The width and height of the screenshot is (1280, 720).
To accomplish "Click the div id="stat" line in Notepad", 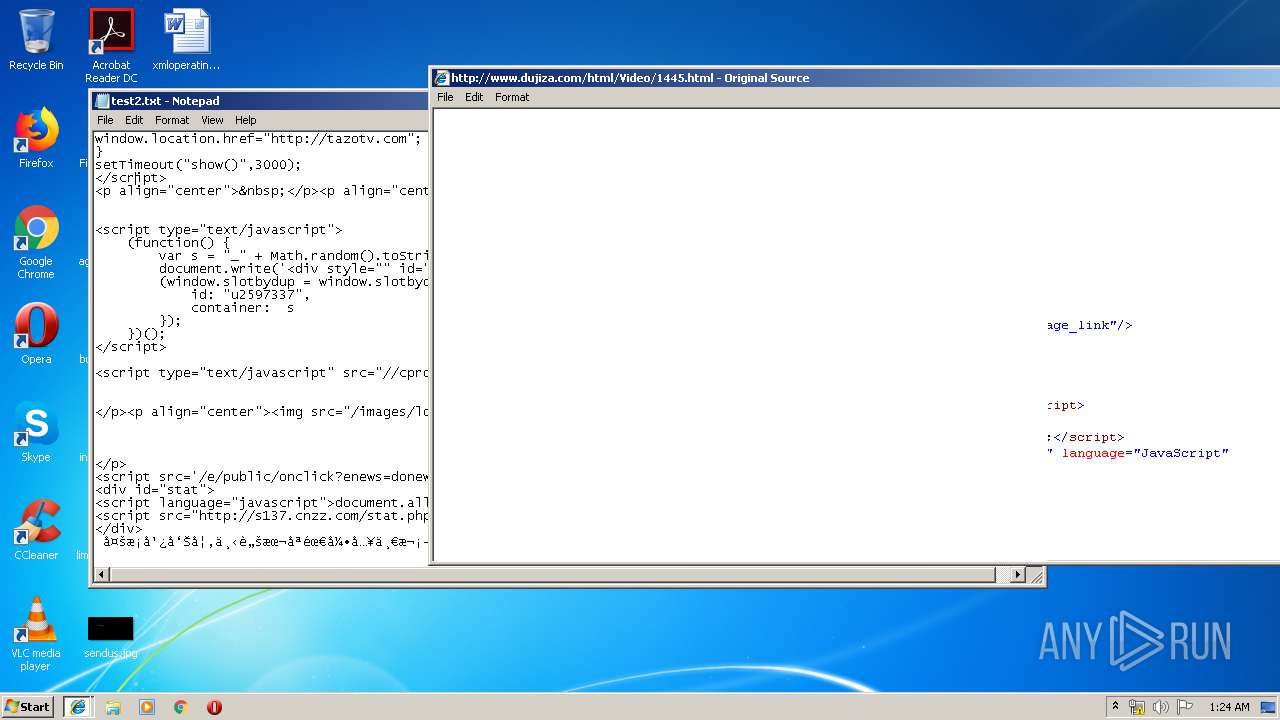I will click(155, 490).
